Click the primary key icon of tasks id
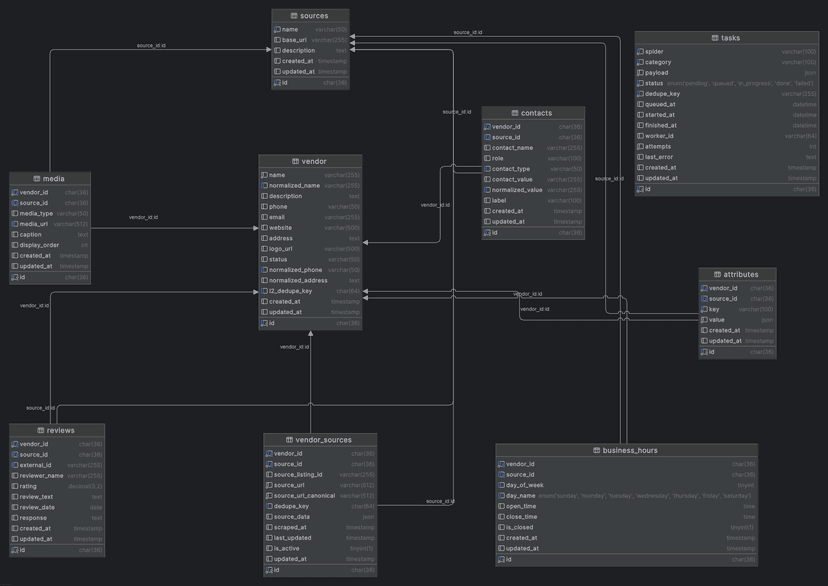Viewport: 828px width, 586px height. [641, 189]
